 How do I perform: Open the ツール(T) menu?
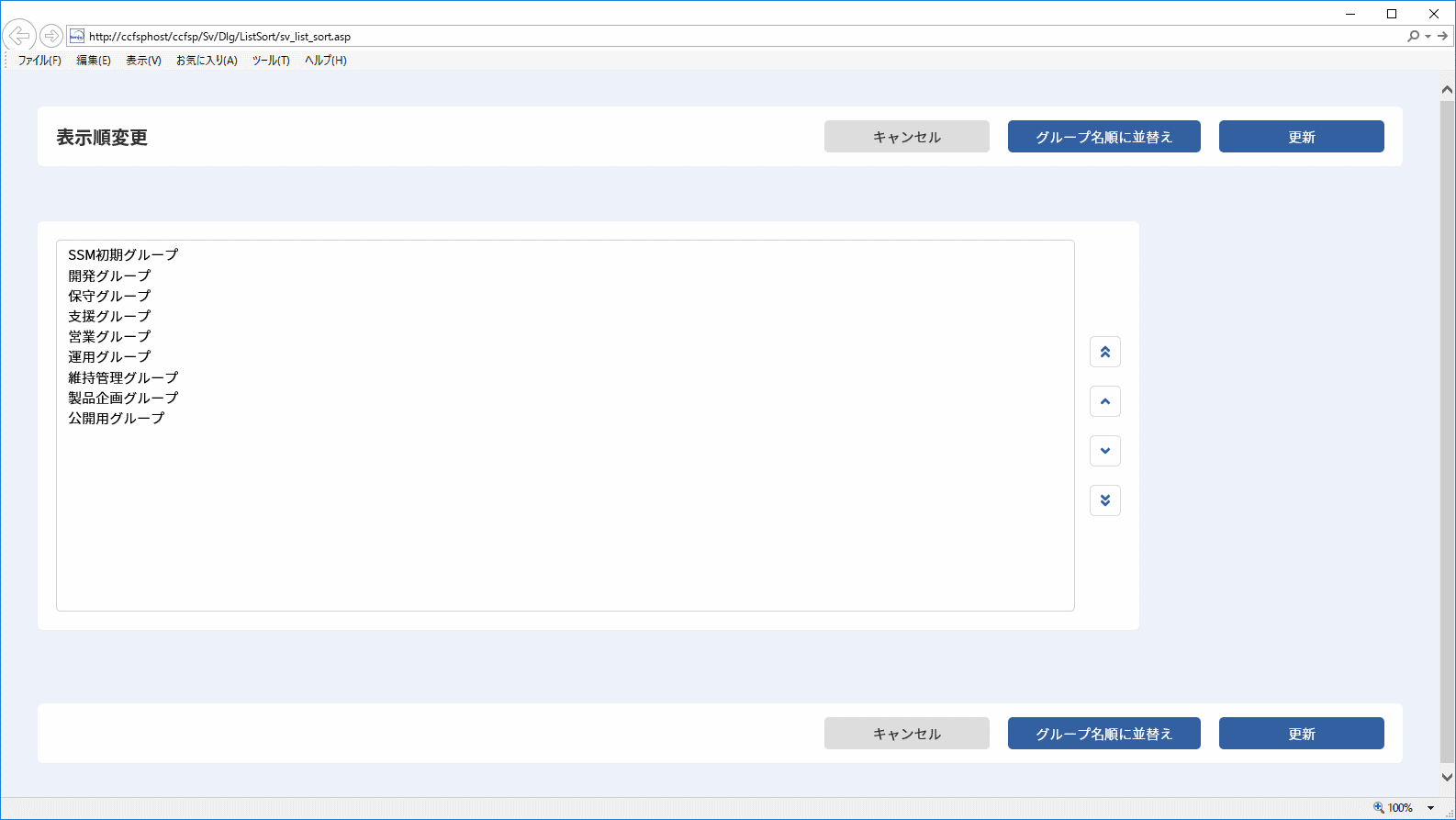271,61
